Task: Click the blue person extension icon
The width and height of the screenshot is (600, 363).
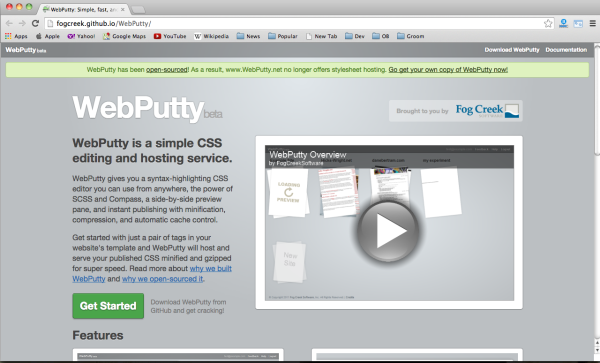Action: 563,23
